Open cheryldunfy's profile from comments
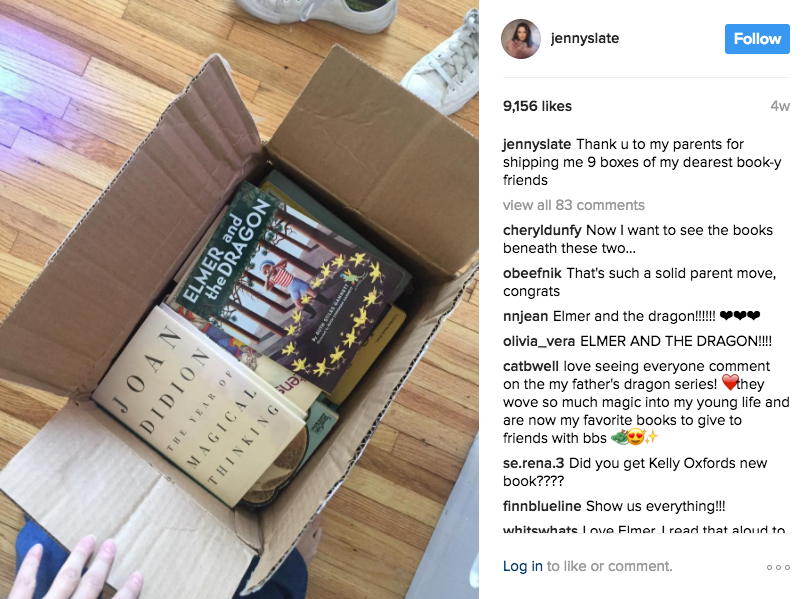The image size is (812, 599). pyautogui.click(x=542, y=230)
